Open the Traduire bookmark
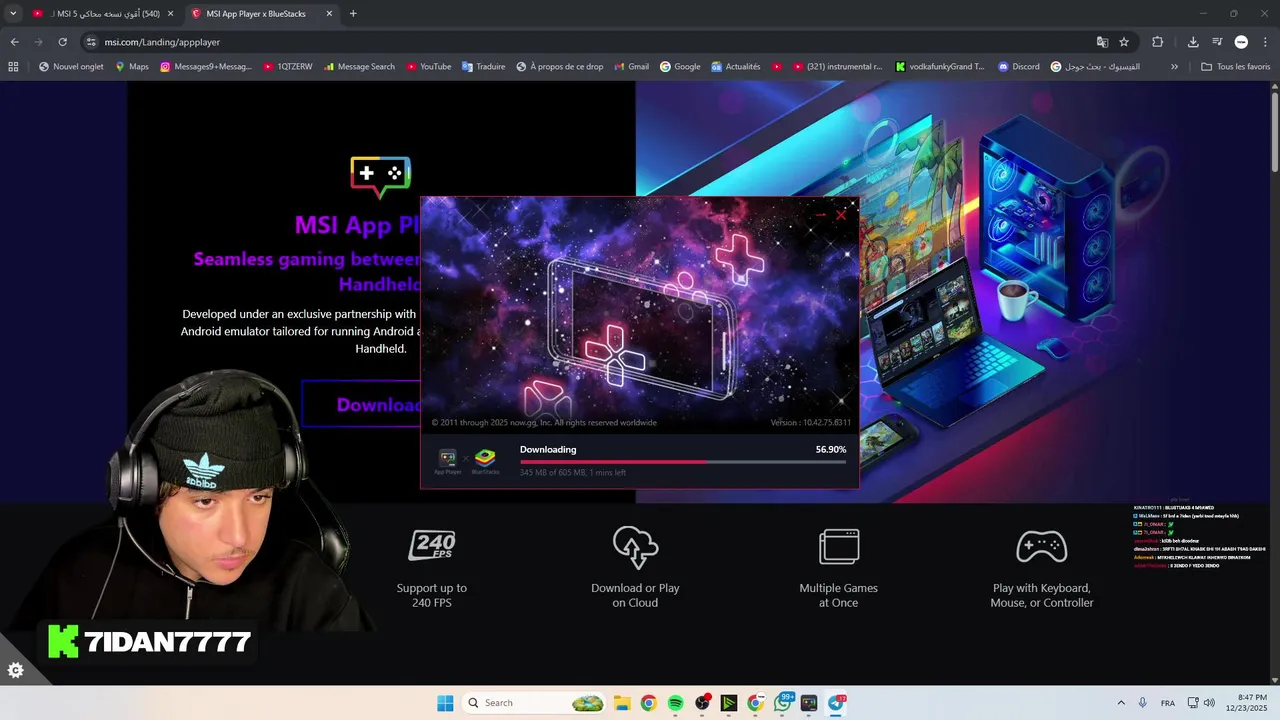The width and height of the screenshot is (1280, 720). click(484, 67)
